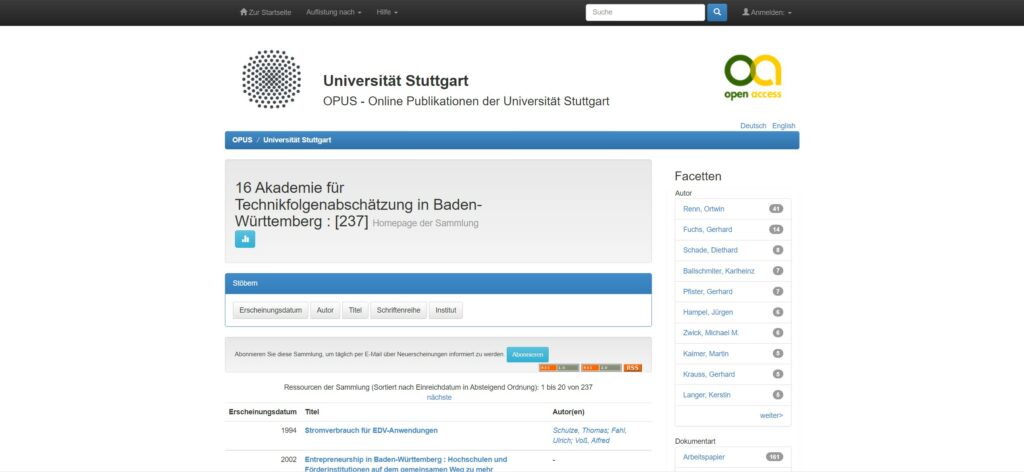Browse by Autor button
The width and height of the screenshot is (1024, 472).
pos(325,311)
